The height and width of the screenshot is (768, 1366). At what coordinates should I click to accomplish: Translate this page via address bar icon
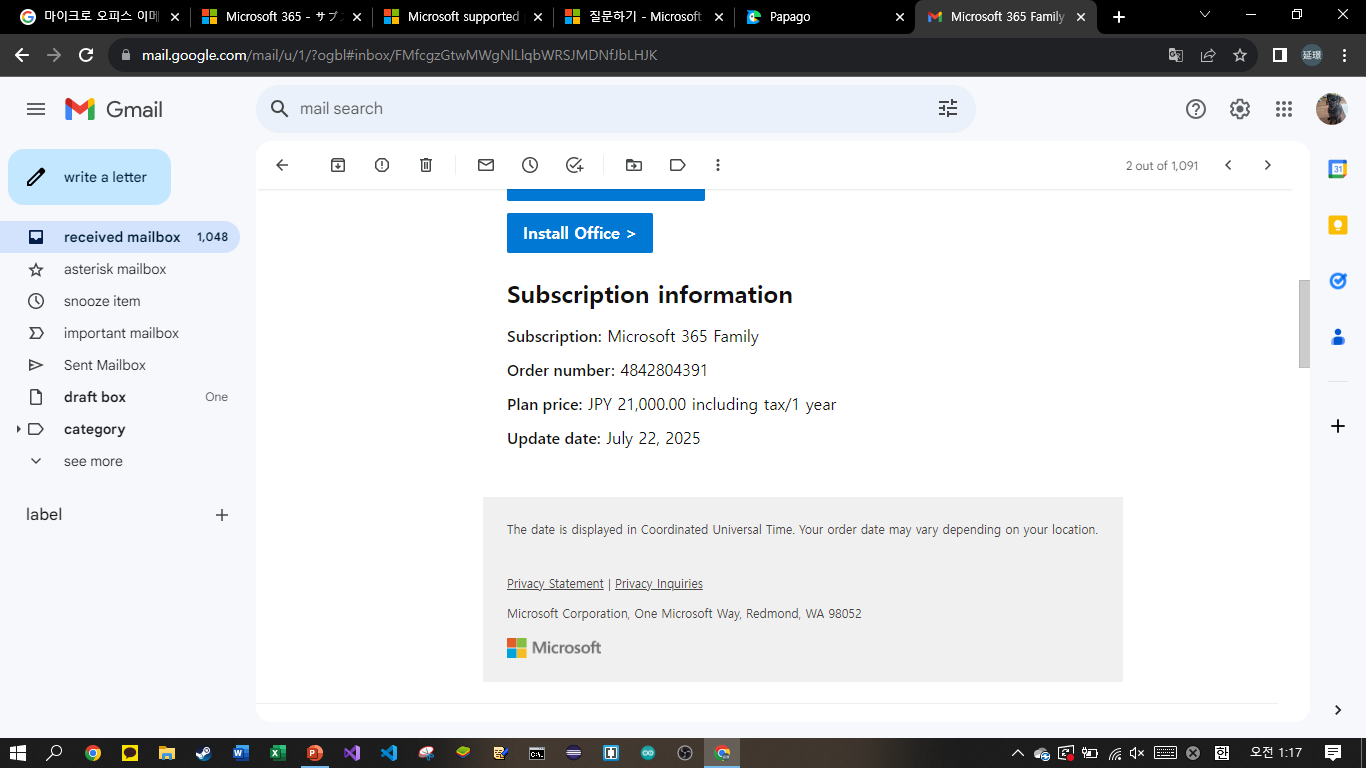1176,55
